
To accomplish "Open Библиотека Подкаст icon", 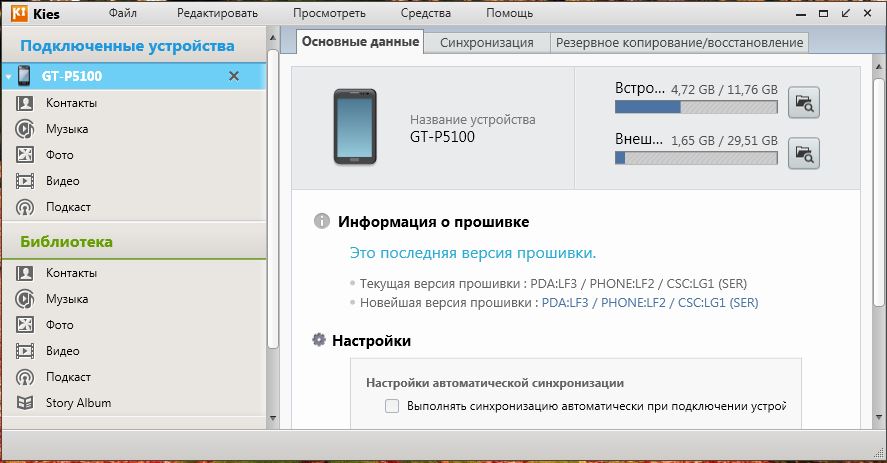I will click(24, 377).
